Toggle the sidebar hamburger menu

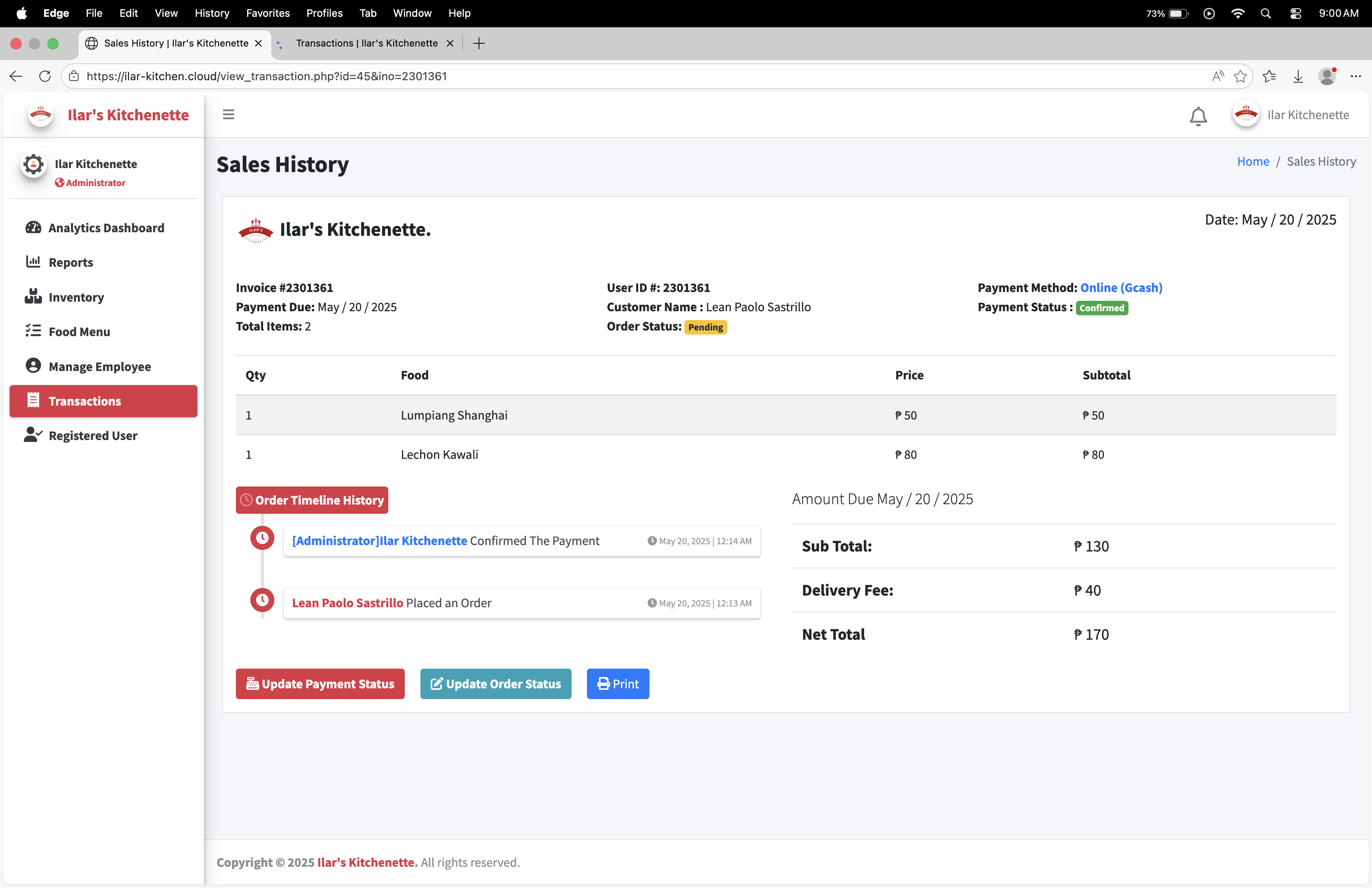pyautogui.click(x=228, y=115)
